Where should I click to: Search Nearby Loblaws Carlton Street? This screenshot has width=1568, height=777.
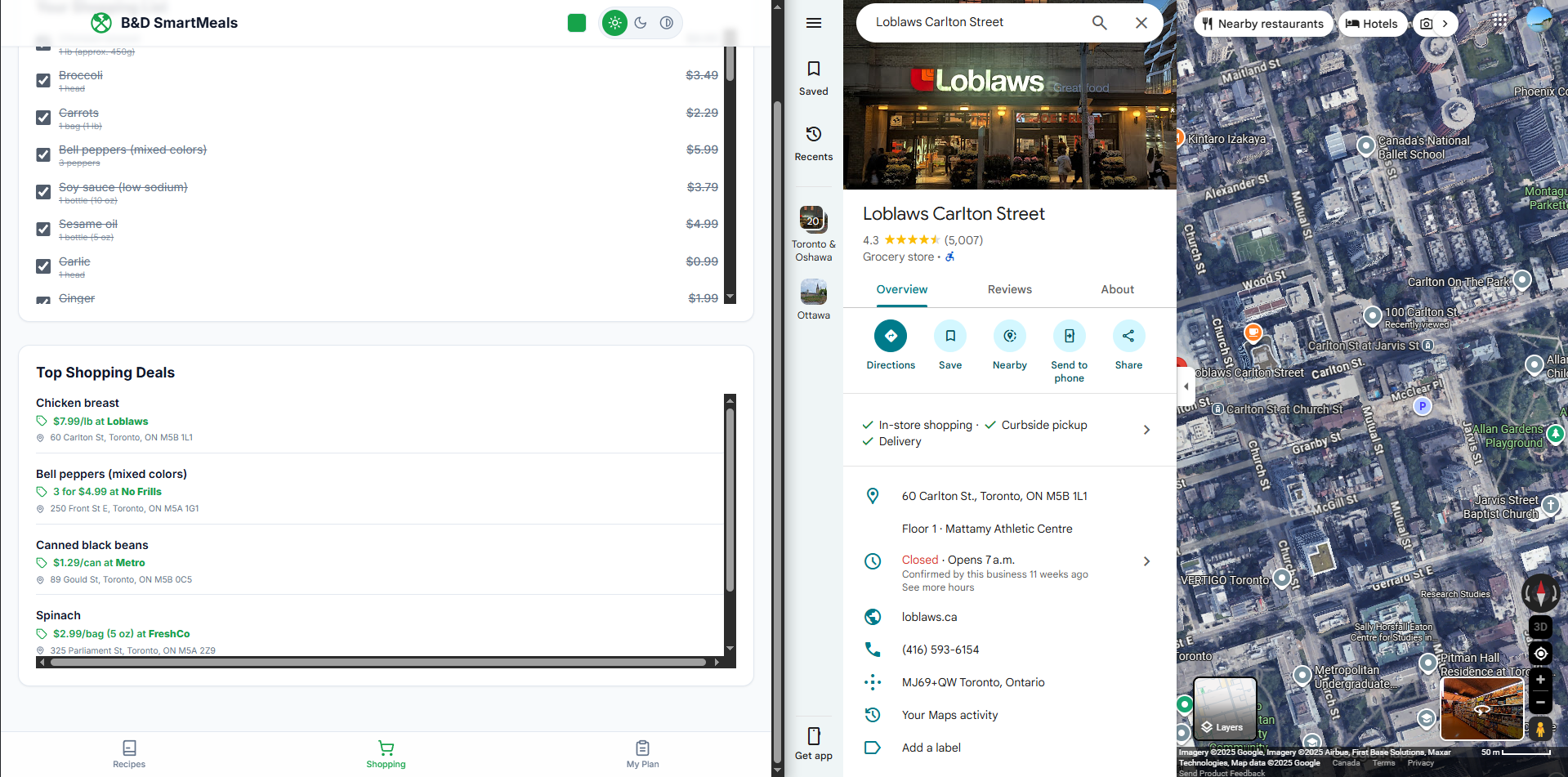coord(1010,336)
